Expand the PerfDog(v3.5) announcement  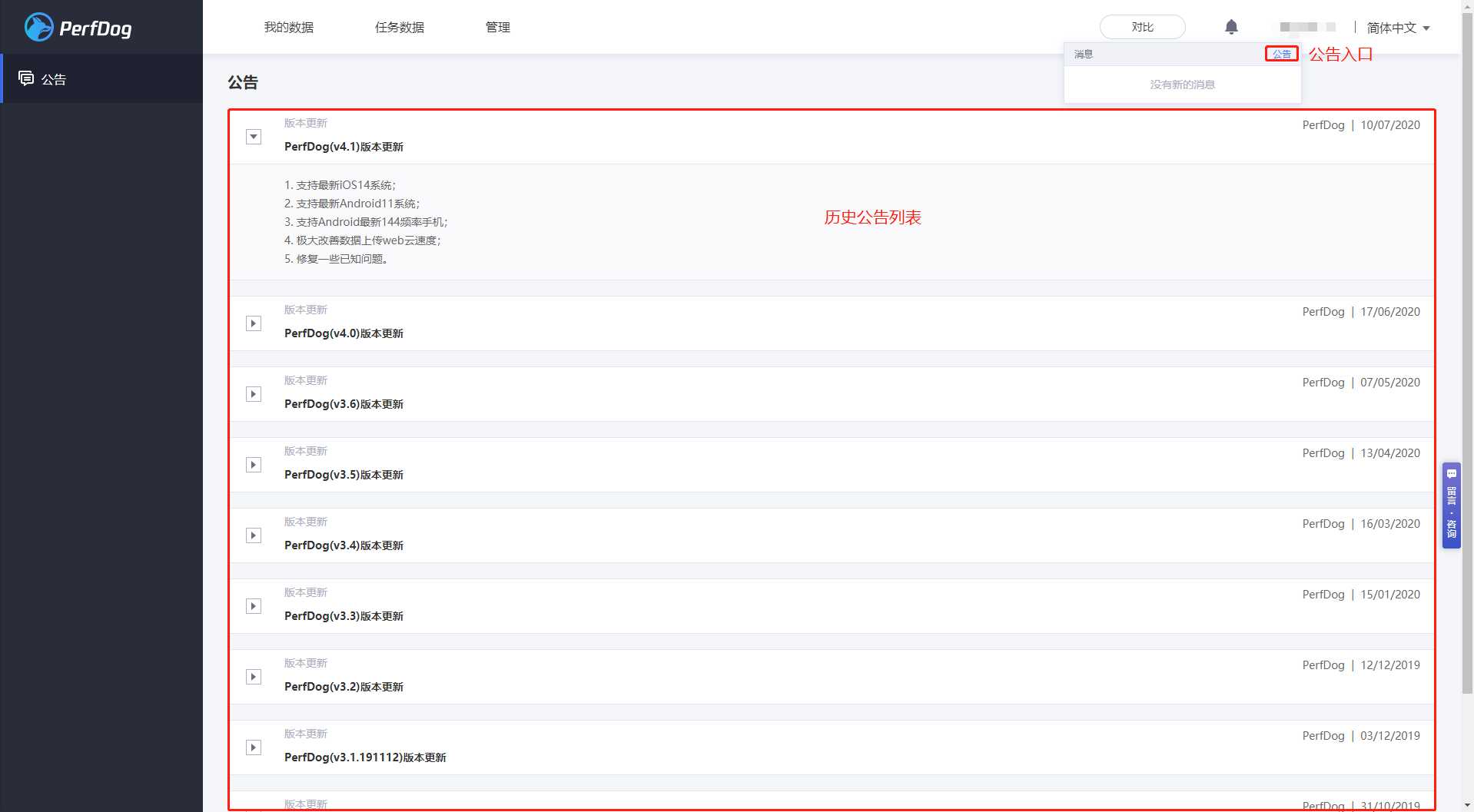click(254, 465)
